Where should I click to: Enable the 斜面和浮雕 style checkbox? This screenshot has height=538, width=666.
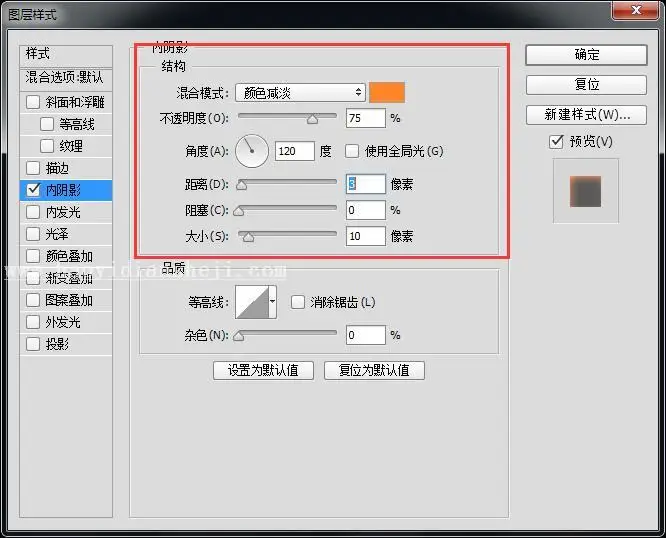click(x=33, y=102)
